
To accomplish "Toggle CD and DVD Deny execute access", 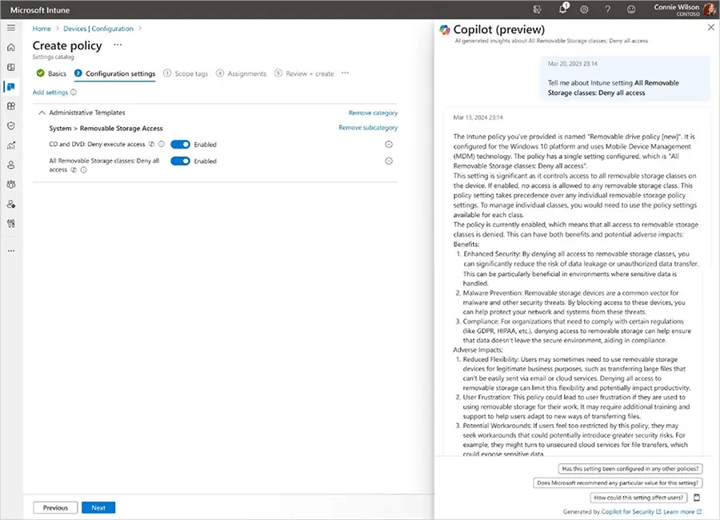I will [x=180, y=144].
